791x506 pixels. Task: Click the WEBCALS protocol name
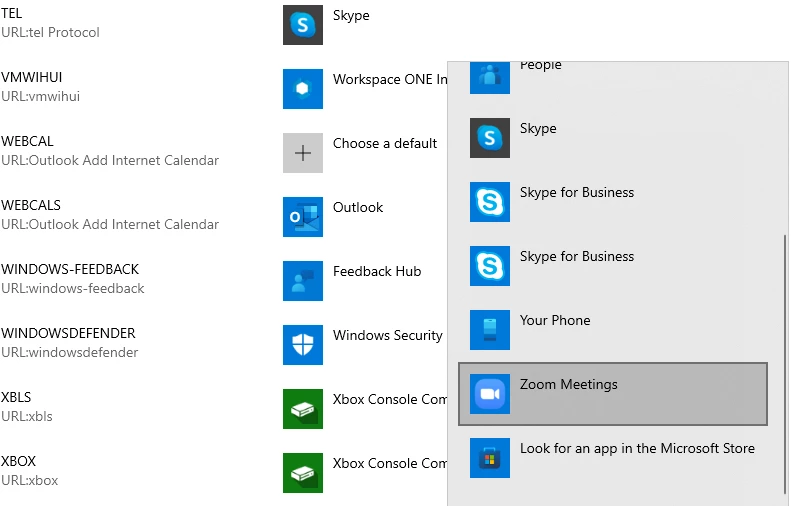point(31,205)
